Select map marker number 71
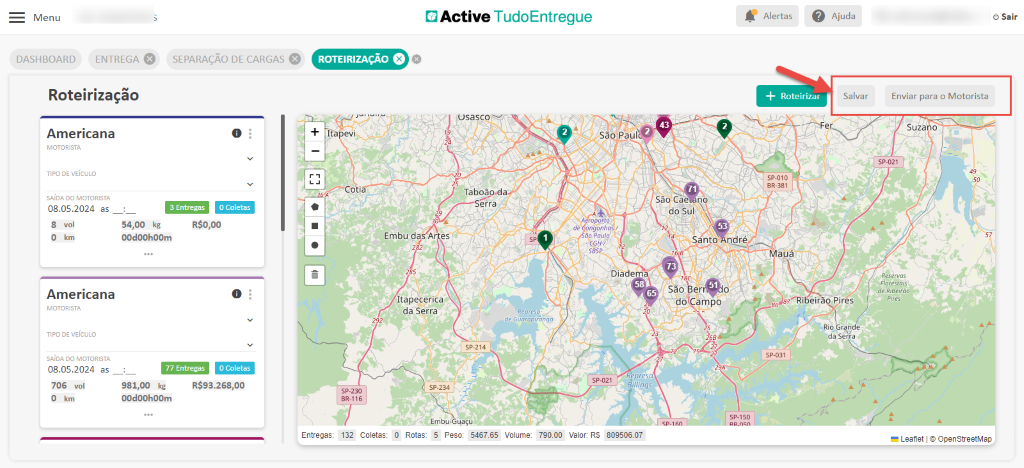The height and width of the screenshot is (468, 1024). 693,191
